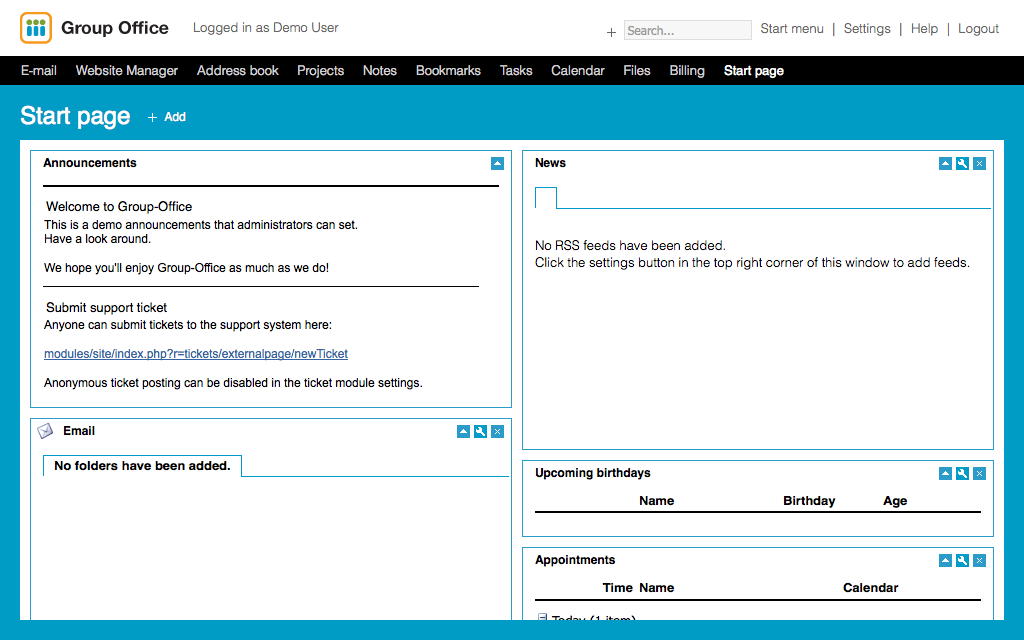Open News panel settings wrench
The image size is (1024, 640).
tap(962, 163)
